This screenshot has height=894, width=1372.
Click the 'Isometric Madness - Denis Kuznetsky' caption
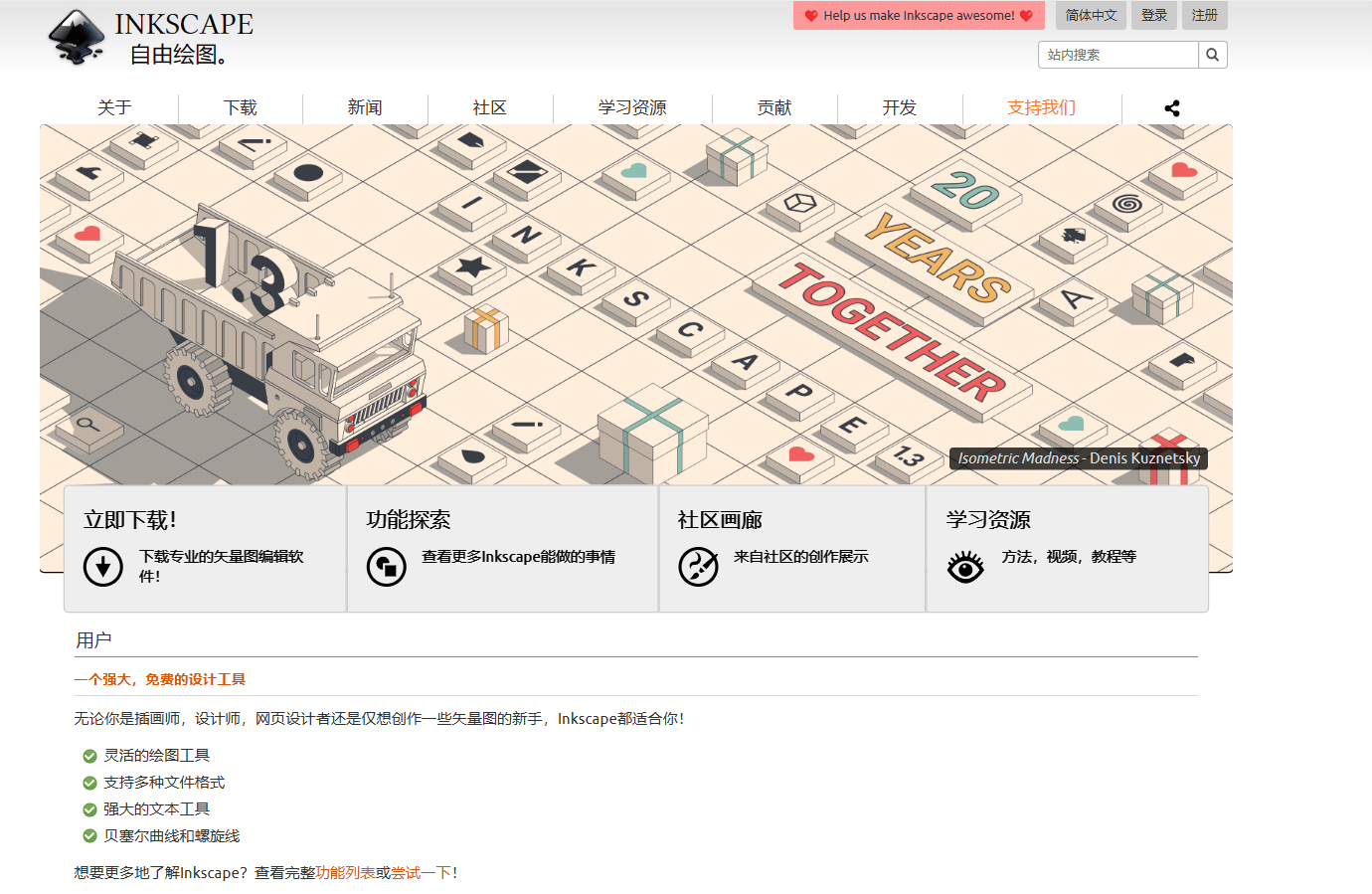point(1079,458)
